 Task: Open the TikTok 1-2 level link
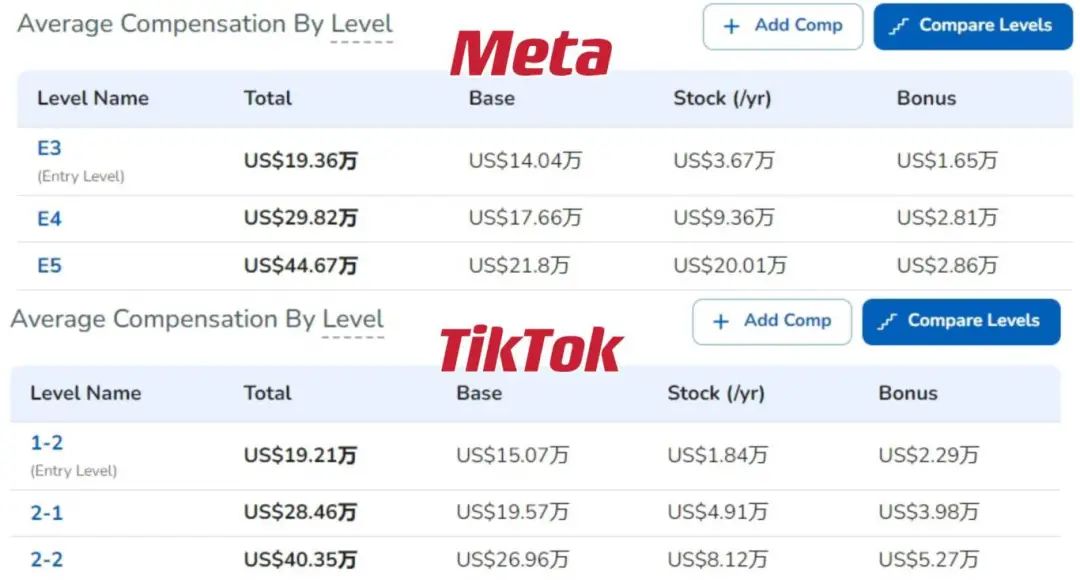(46, 443)
